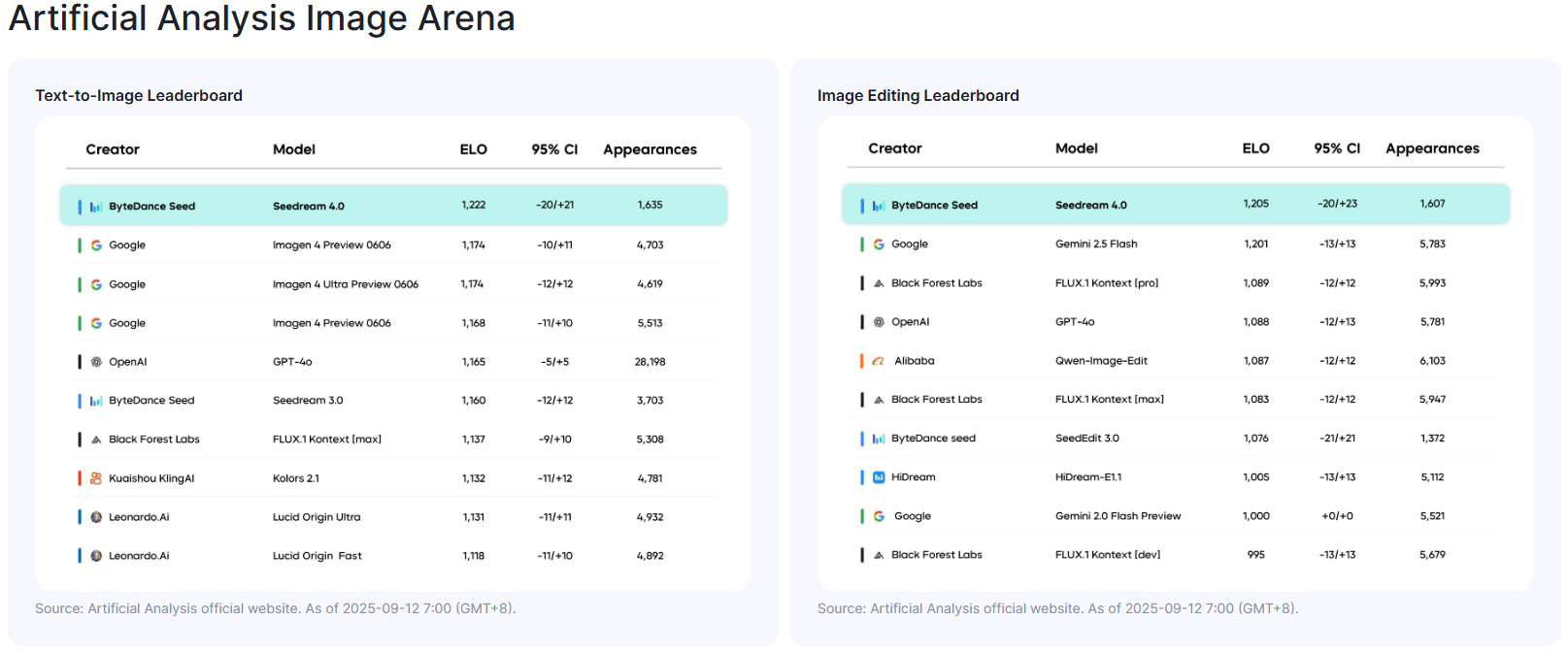Screen dimensions: 1568x653
Task: Select ELO value 1,205 in Image Editing table
Action: tap(1256, 204)
